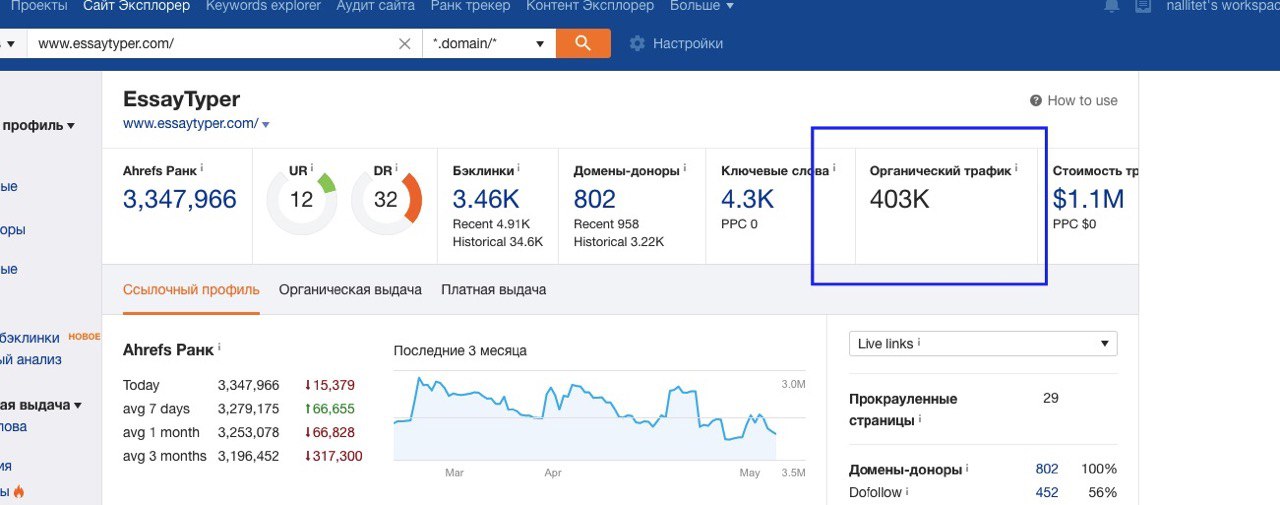Show the Dofollow info tooltip icon
The height and width of the screenshot is (505, 1280).
(x=908, y=492)
